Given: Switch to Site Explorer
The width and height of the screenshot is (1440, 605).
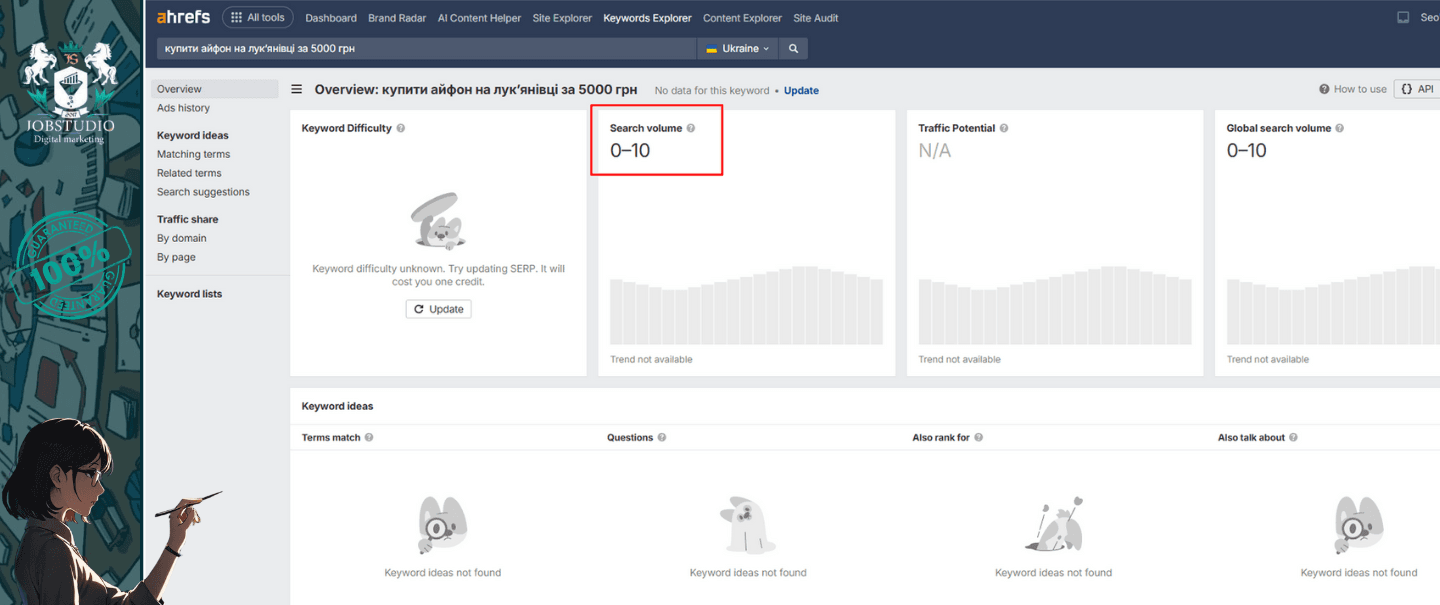Looking at the screenshot, I should [562, 18].
